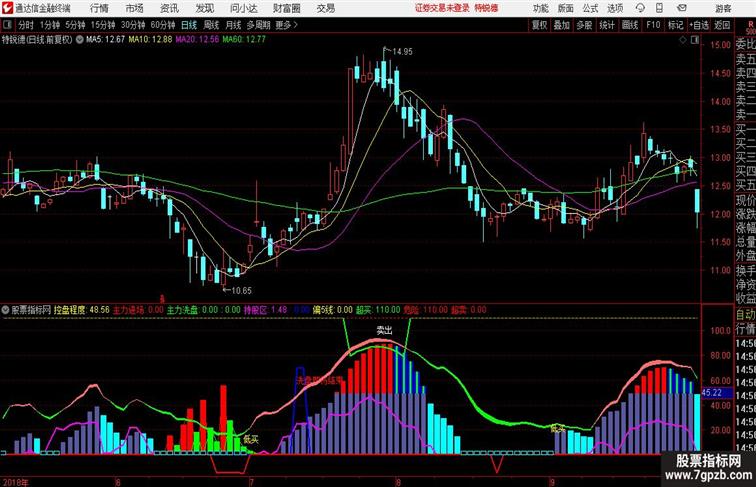Toggle the side panel icon at chart top right
Image resolution: width=756 pixels, height=487 pixels.
pyautogui.click(x=694, y=41)
